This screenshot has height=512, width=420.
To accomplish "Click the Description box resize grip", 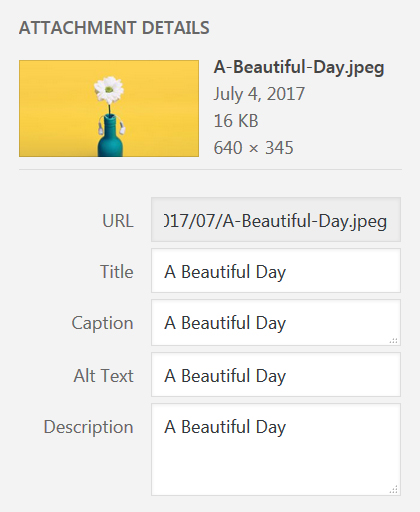I will point(394,490).
